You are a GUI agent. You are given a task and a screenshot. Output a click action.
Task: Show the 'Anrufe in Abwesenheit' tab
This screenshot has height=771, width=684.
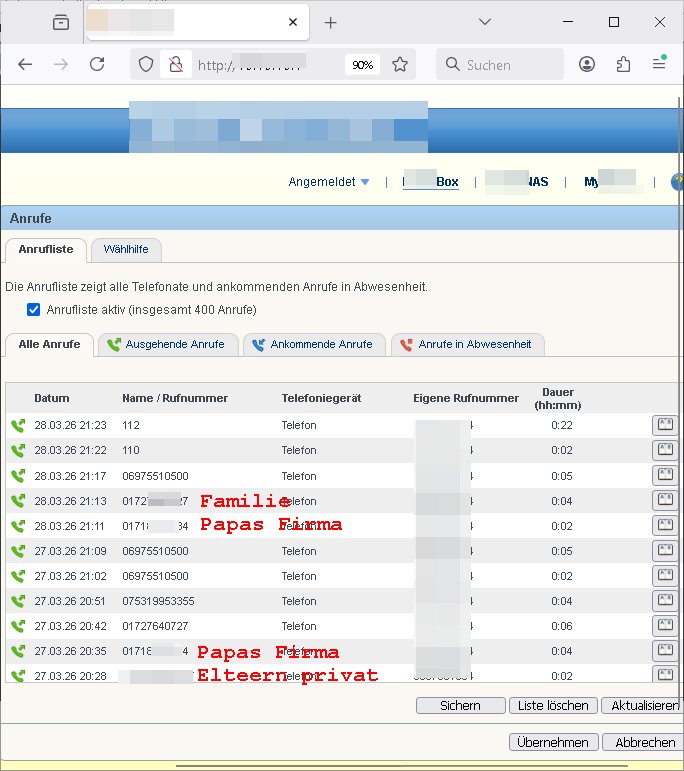(467, 344)
